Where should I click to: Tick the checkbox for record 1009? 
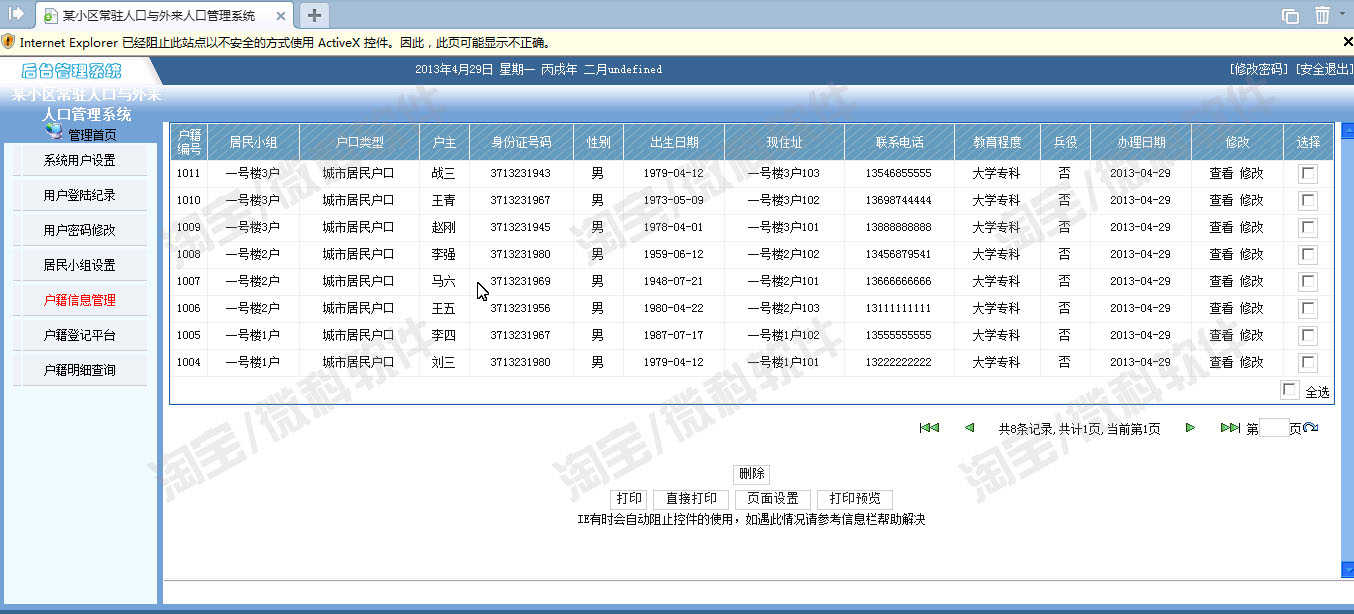point(1308,227)
